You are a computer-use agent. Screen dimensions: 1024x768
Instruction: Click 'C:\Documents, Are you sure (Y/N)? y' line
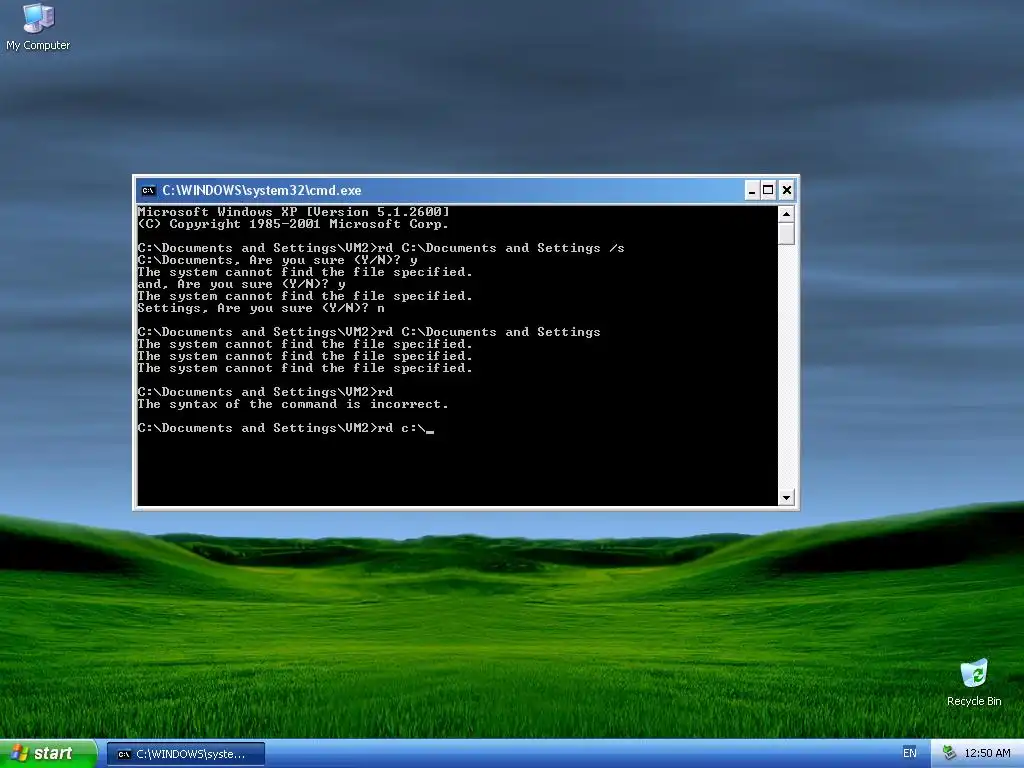point(278,260)
